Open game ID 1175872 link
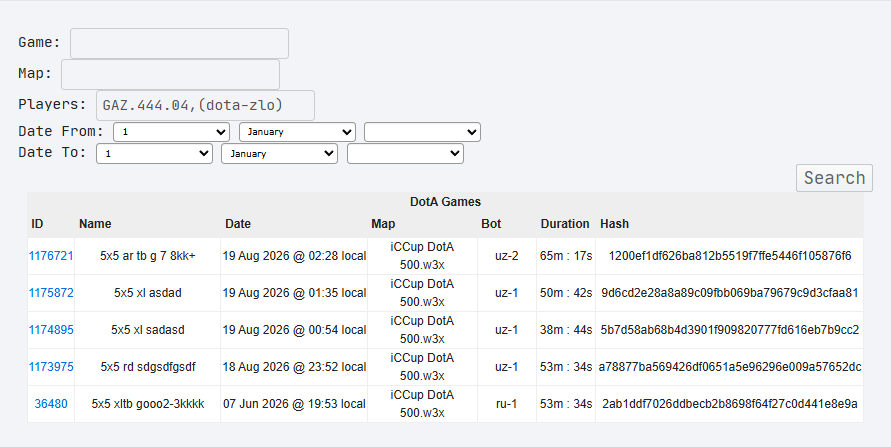This screenshot has height=447, width=891. click(x=51, y=293)
